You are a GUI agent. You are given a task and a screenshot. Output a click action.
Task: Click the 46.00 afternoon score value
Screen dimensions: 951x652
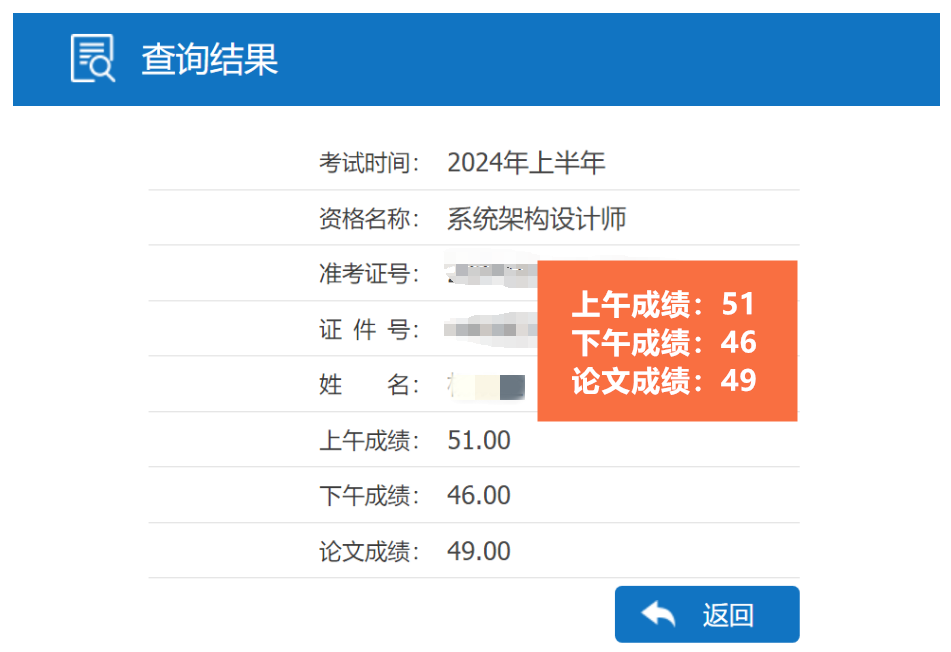coord(479,495)
